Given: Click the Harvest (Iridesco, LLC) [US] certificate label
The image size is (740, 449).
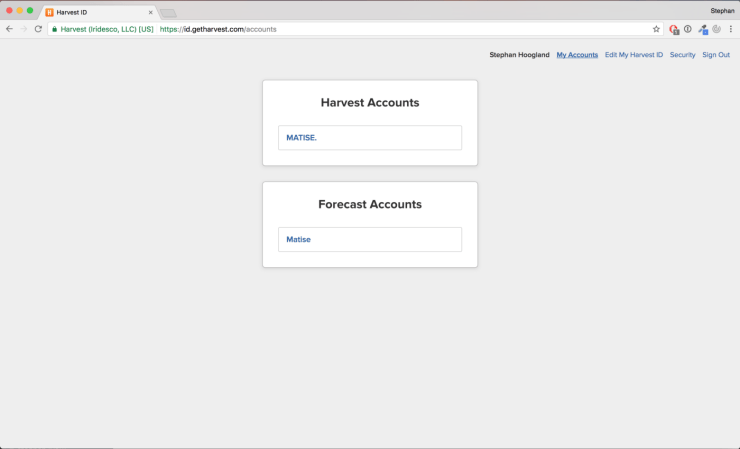Looking at the screenshot, I should point(107,29).
